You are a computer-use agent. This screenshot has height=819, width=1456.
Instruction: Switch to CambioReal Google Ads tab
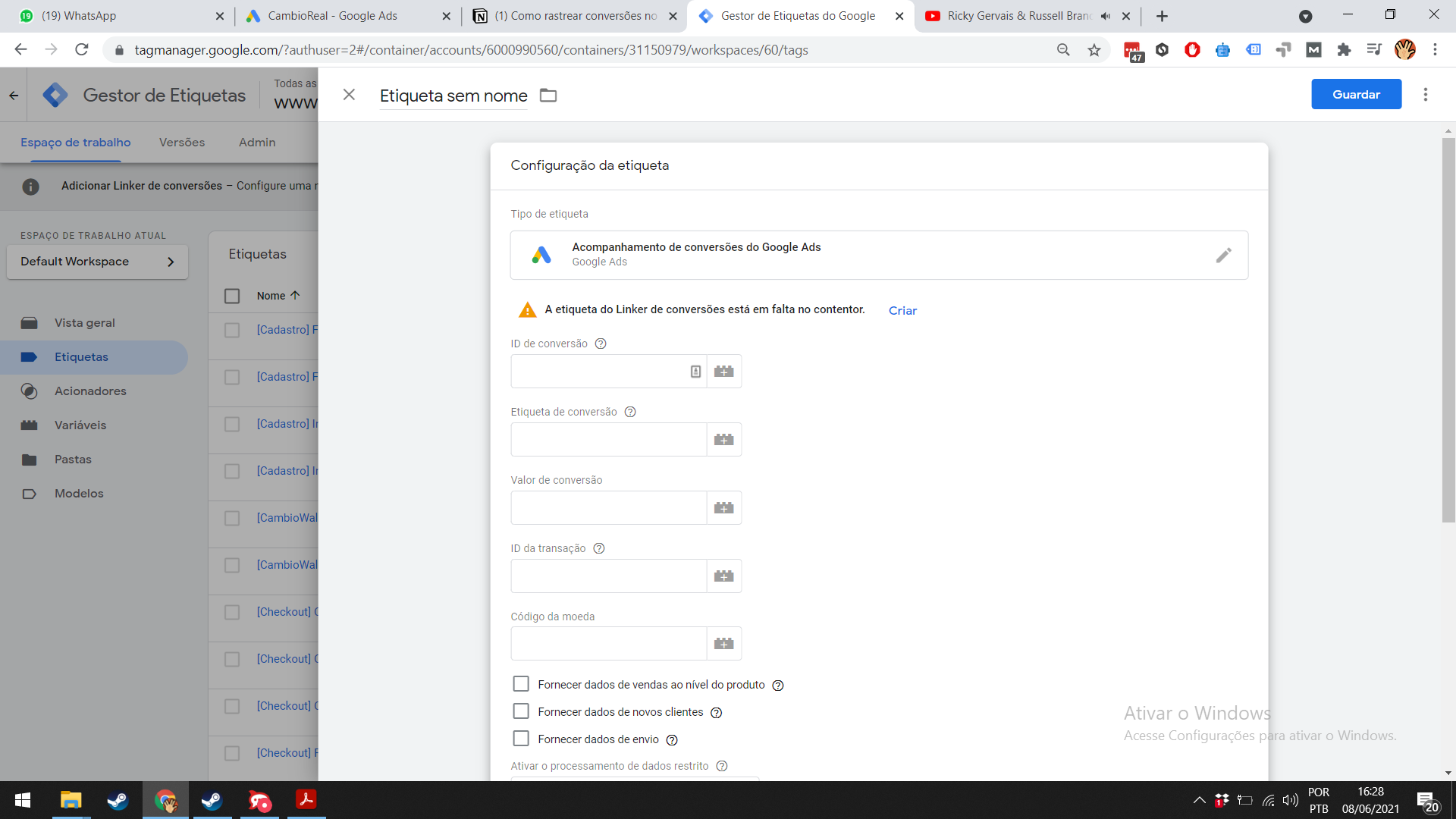coord(347,16)
